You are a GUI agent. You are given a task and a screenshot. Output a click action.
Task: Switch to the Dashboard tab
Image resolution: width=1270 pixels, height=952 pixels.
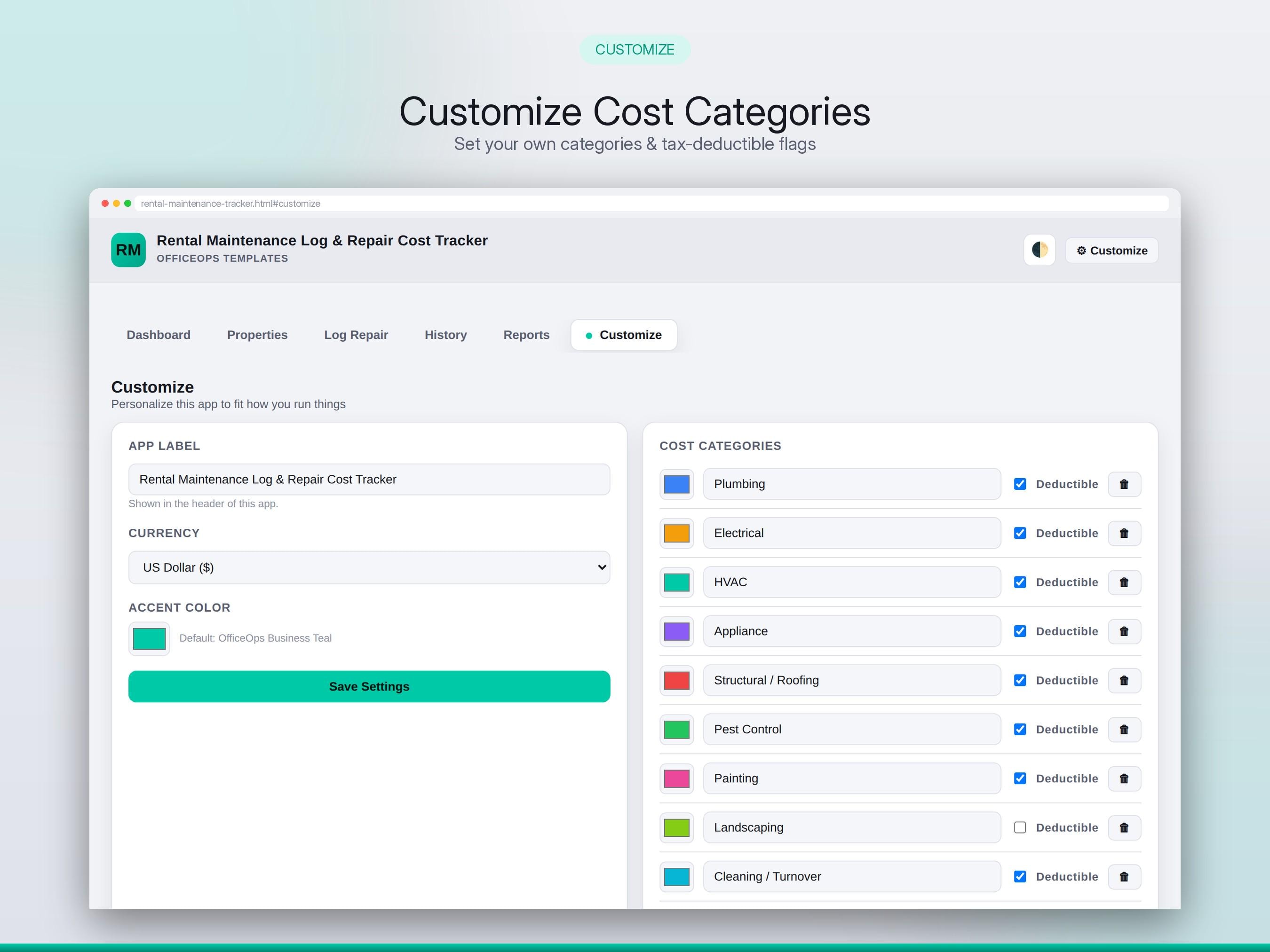pyautogui.click(x=159, y=335)
